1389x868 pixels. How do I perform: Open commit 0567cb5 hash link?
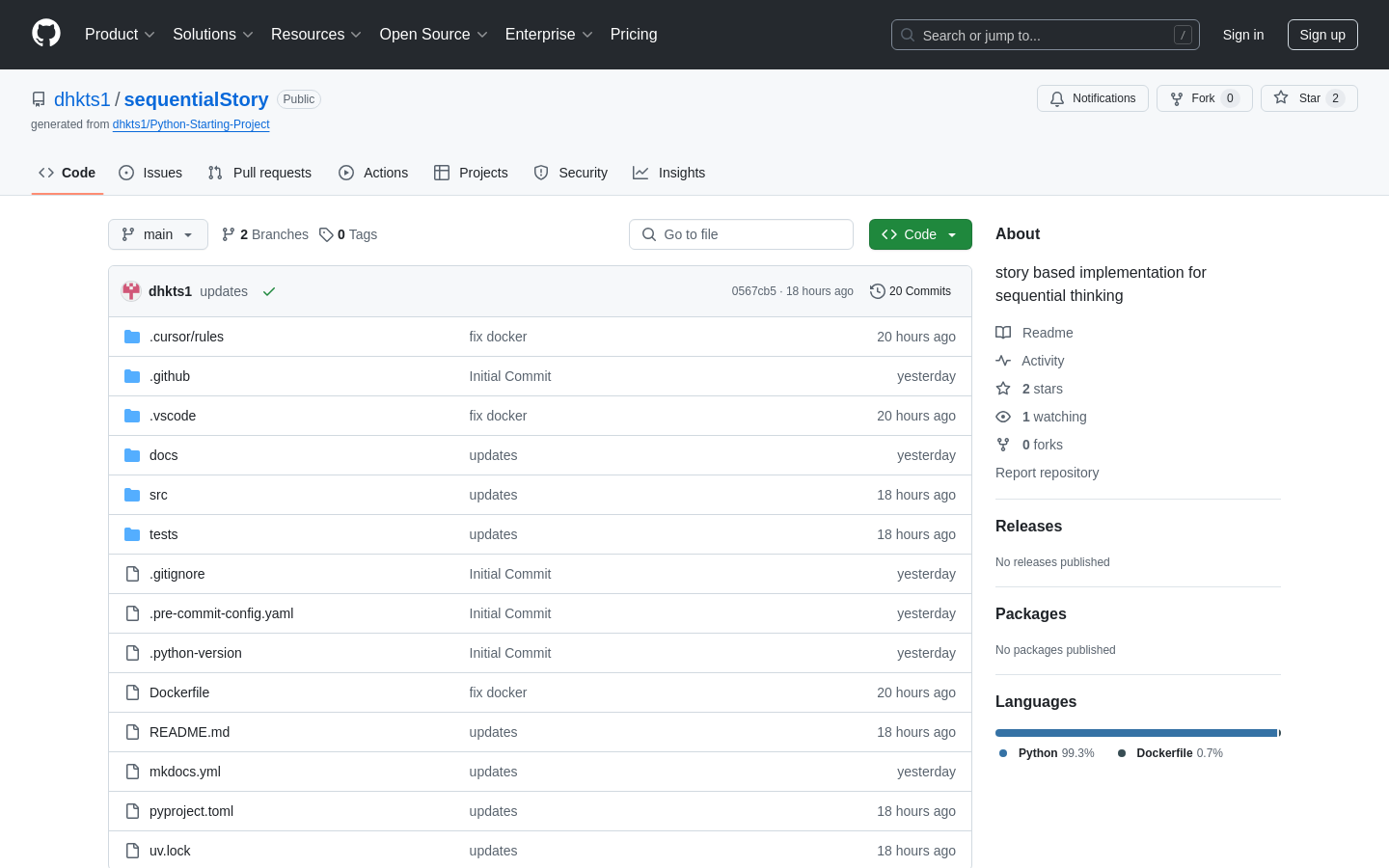coord(753,291)
